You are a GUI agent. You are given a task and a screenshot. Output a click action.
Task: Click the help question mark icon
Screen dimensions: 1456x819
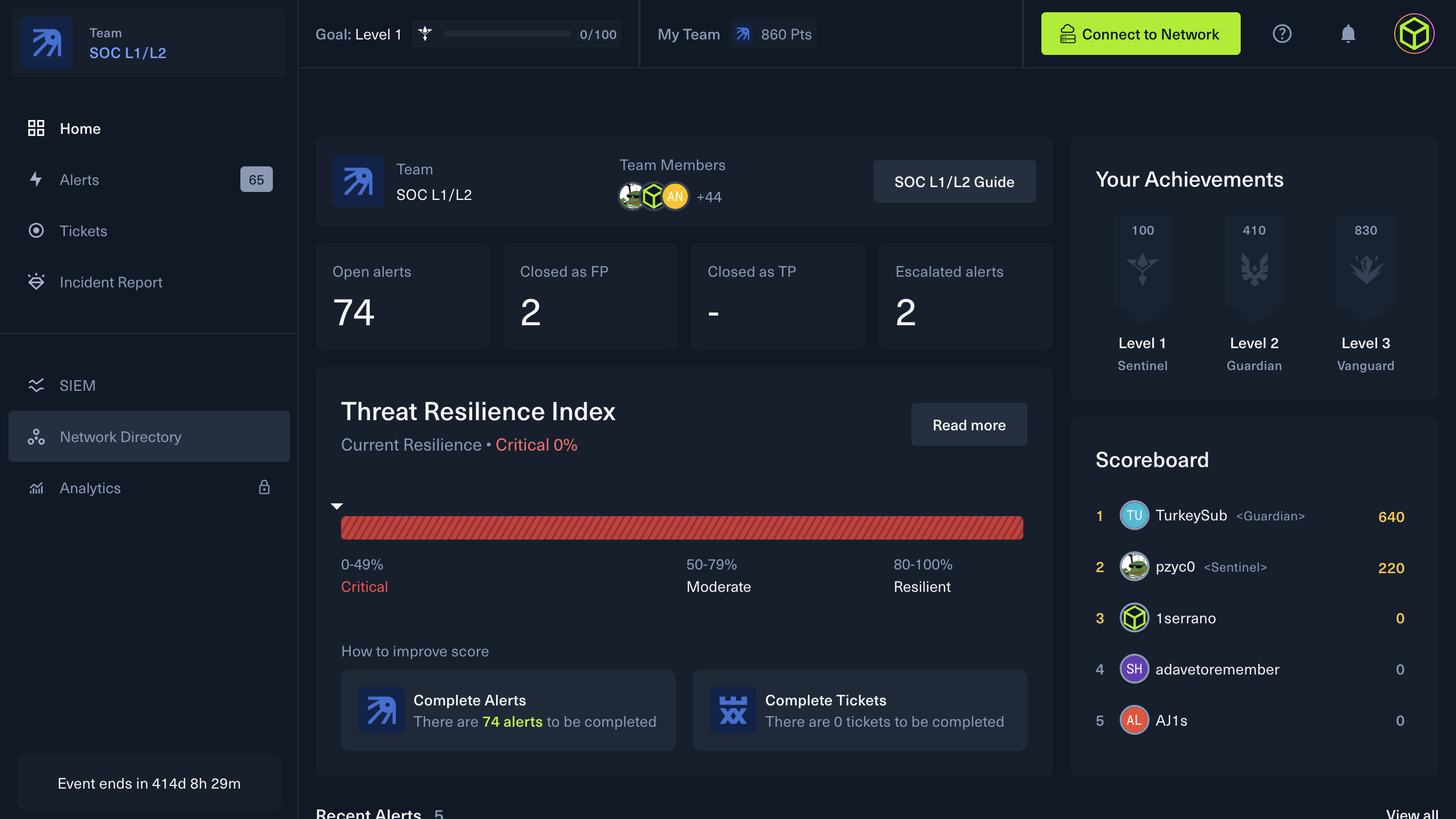tap(1281, 34)
